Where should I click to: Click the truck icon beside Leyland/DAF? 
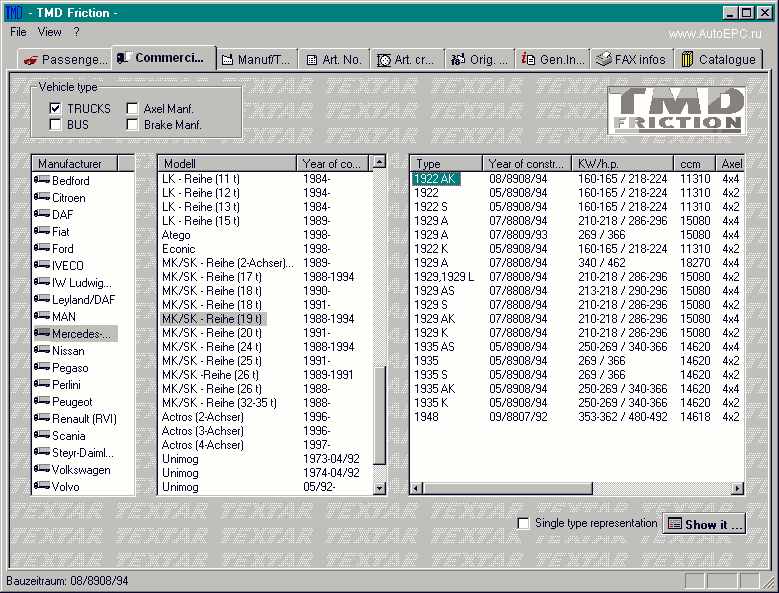click(x=42, y=298)
